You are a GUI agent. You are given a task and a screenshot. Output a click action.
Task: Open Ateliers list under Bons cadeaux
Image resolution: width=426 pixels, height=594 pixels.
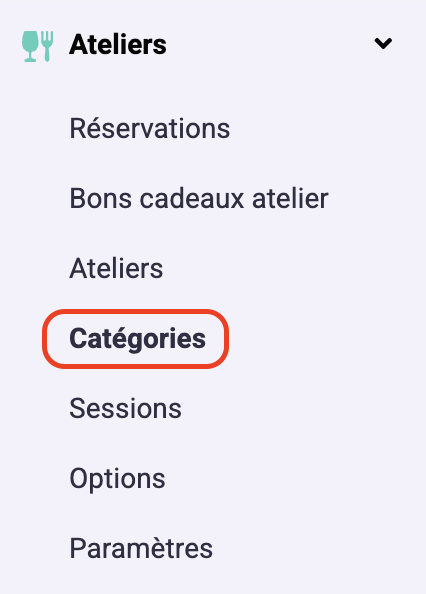click(x=116, y=268)
